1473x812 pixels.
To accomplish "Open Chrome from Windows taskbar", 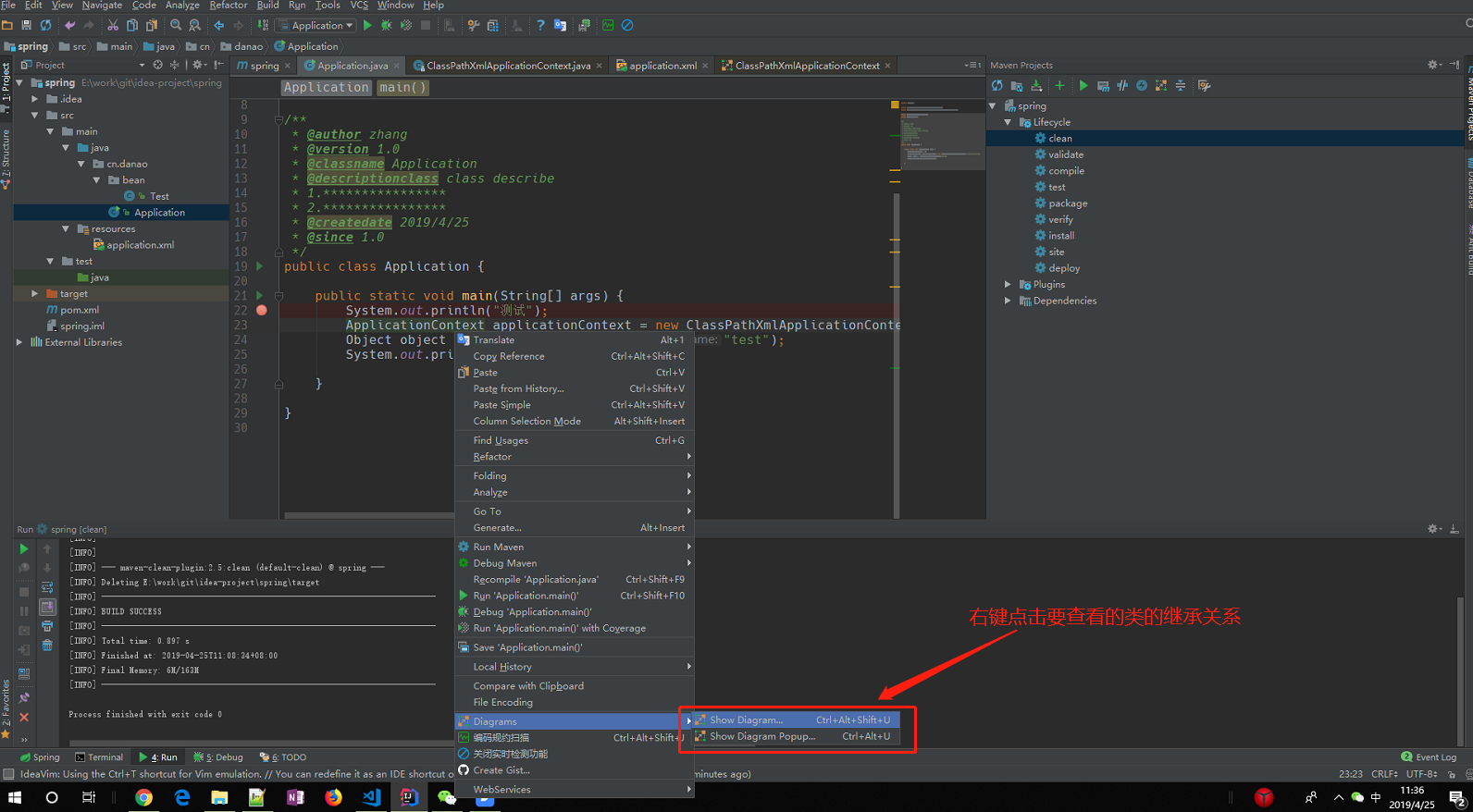I will pyautogui.click(x=143, y=797).
